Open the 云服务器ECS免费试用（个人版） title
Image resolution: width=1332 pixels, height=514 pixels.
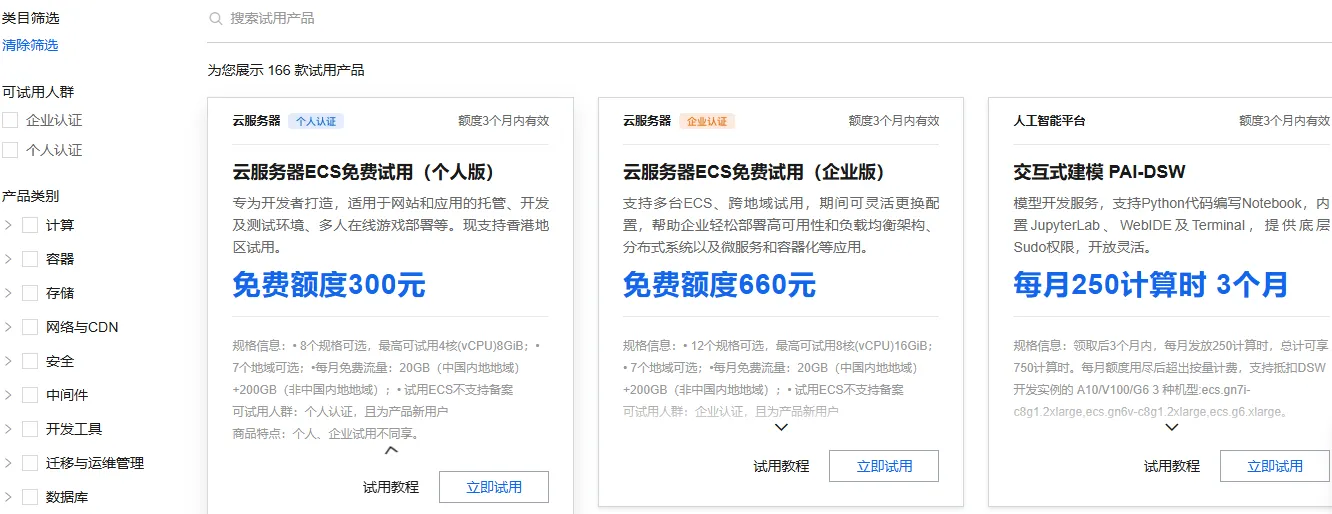(364, 172)
